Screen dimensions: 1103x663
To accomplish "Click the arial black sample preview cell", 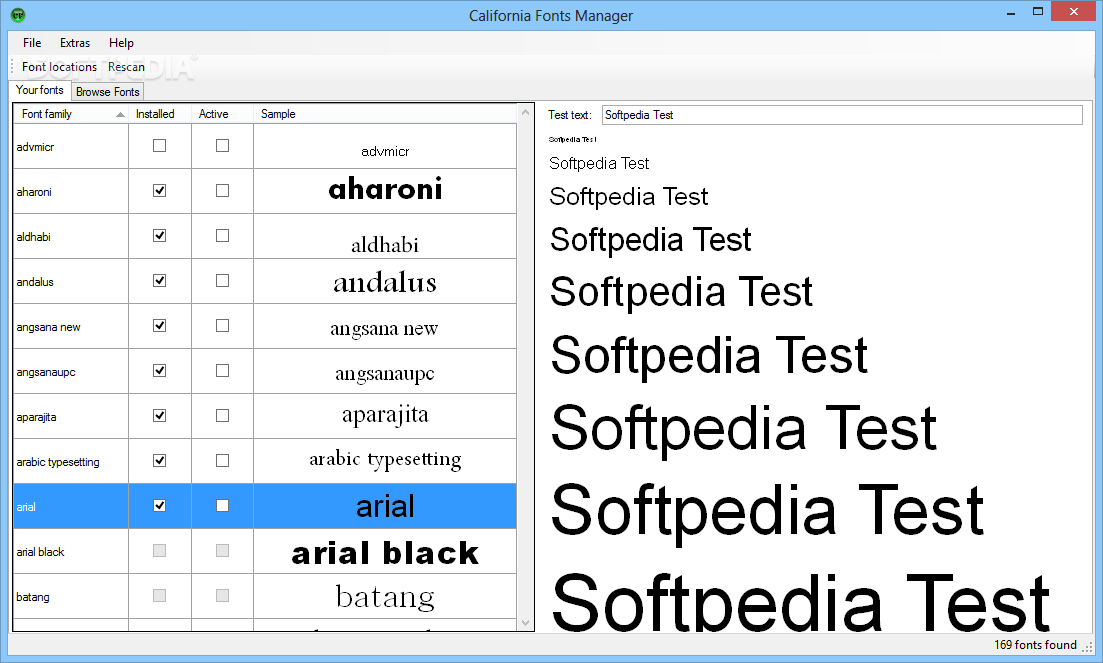I will point(385,551).
